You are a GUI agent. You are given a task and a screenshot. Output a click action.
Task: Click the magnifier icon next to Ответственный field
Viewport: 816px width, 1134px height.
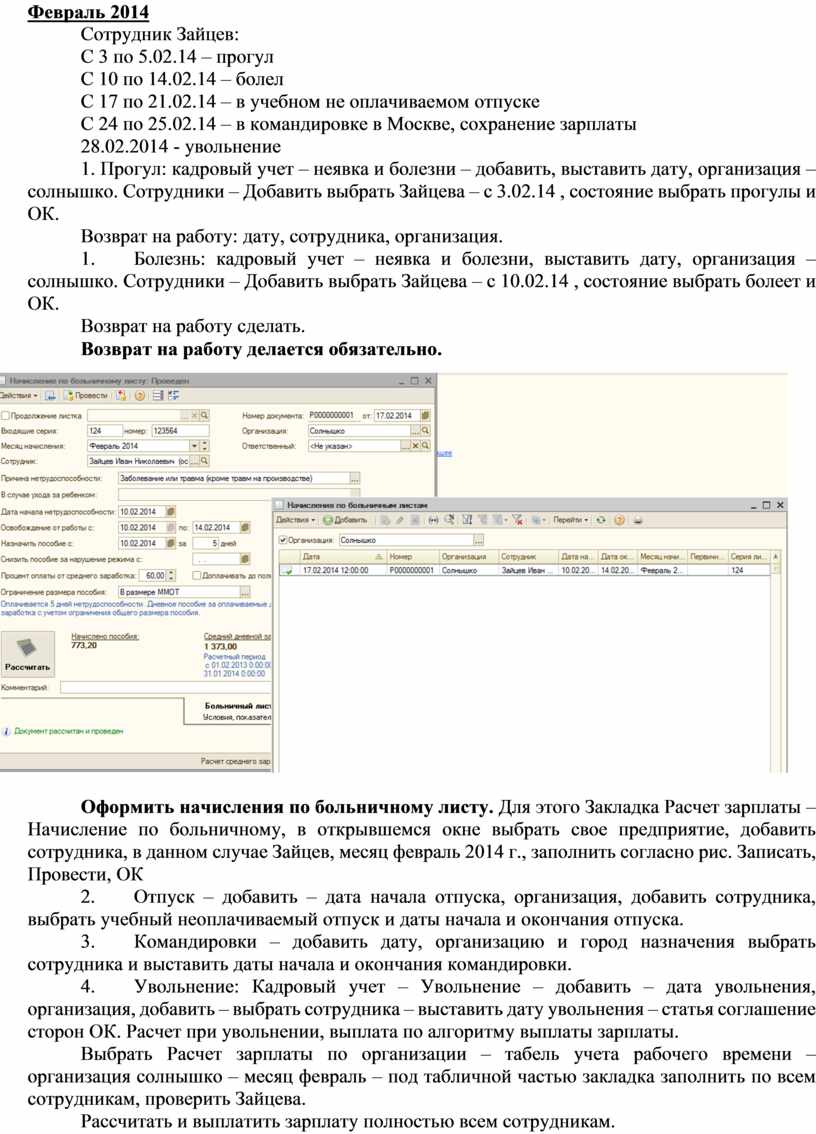click(425, 446)
